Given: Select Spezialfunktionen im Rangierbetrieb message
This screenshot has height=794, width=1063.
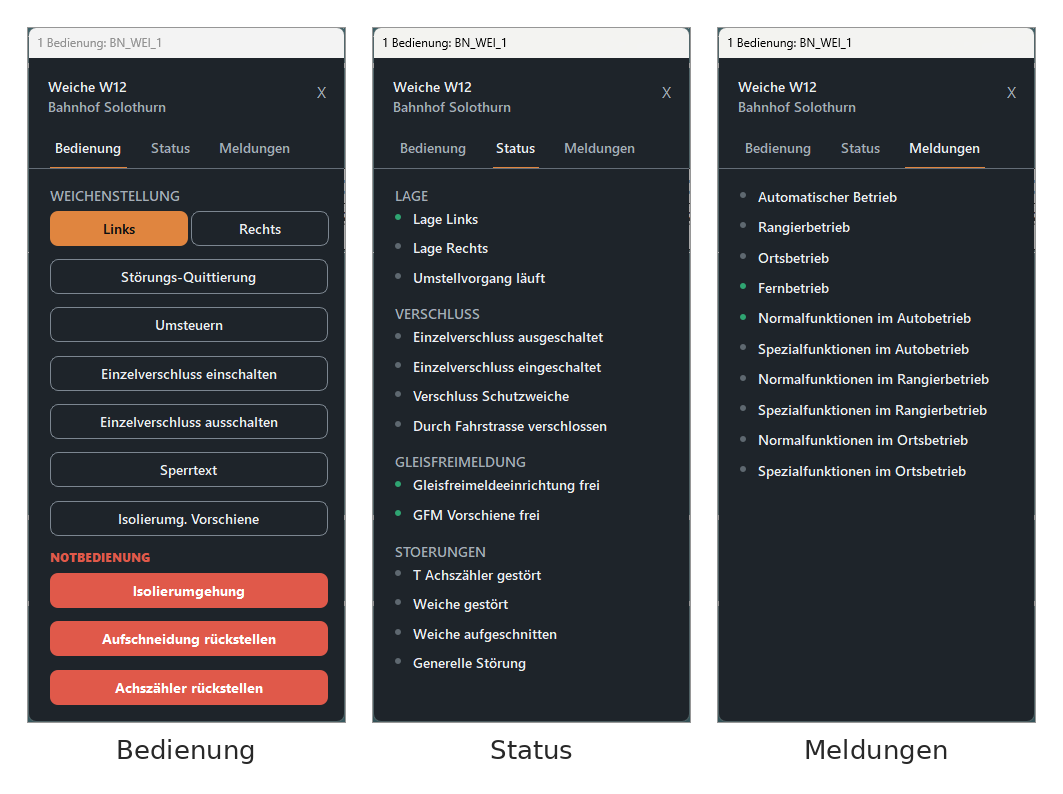Looking at the screenshot, I should [x=864, y=410].
